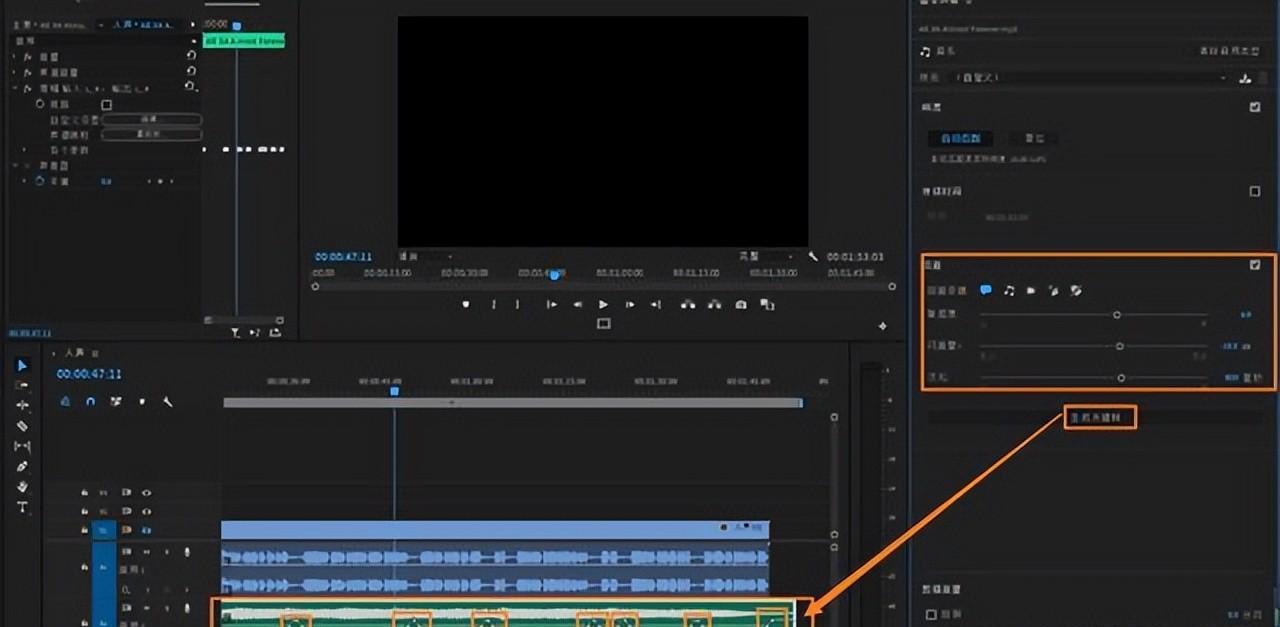Viewport: 1280px width, 627px height.
Task: Add marker in Program monitor
Action: pyautogui.click(x=466, y=304)
